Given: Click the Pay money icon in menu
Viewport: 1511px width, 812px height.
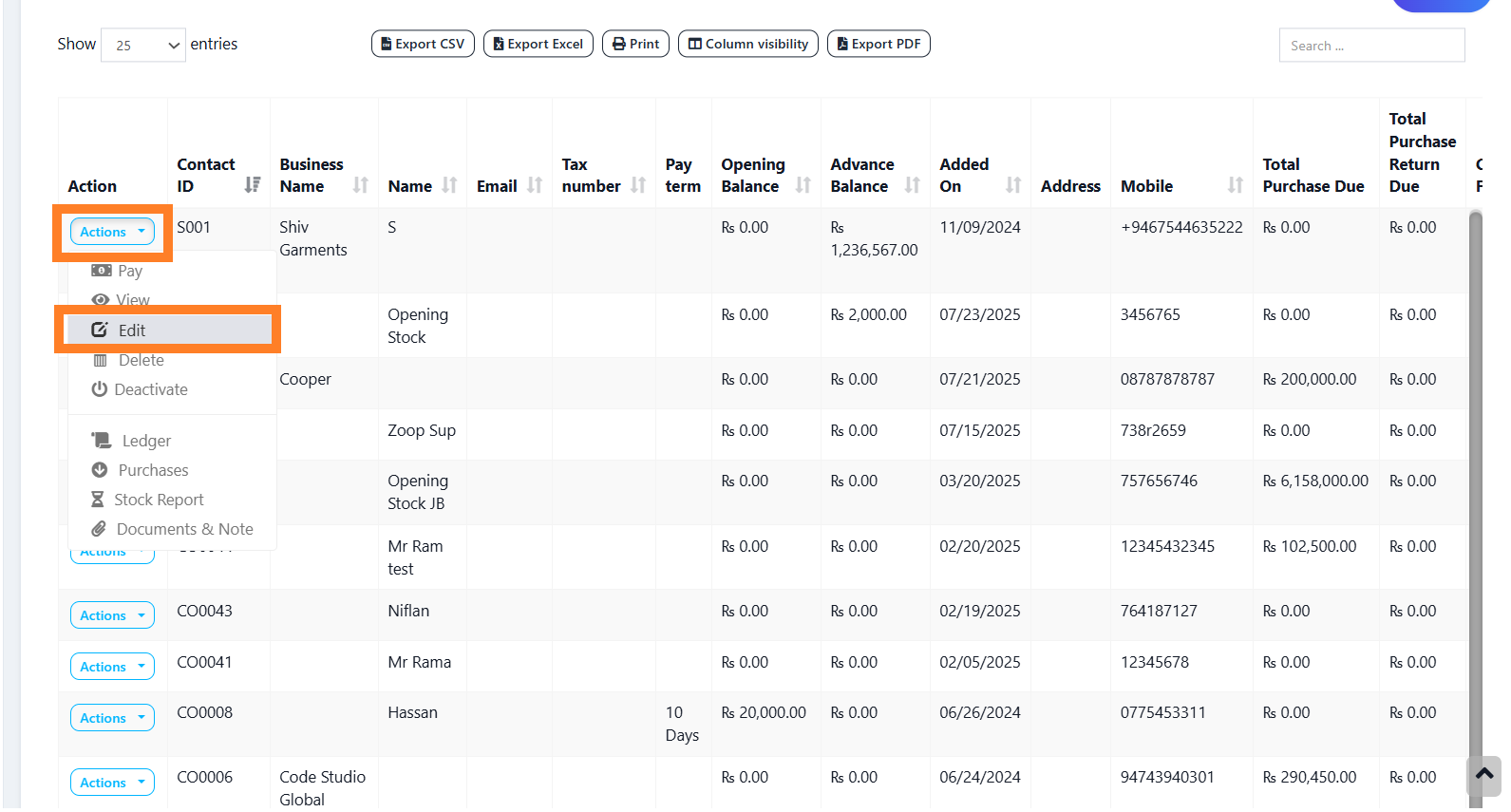Looking at the screenshot, I should coord(101,271).
